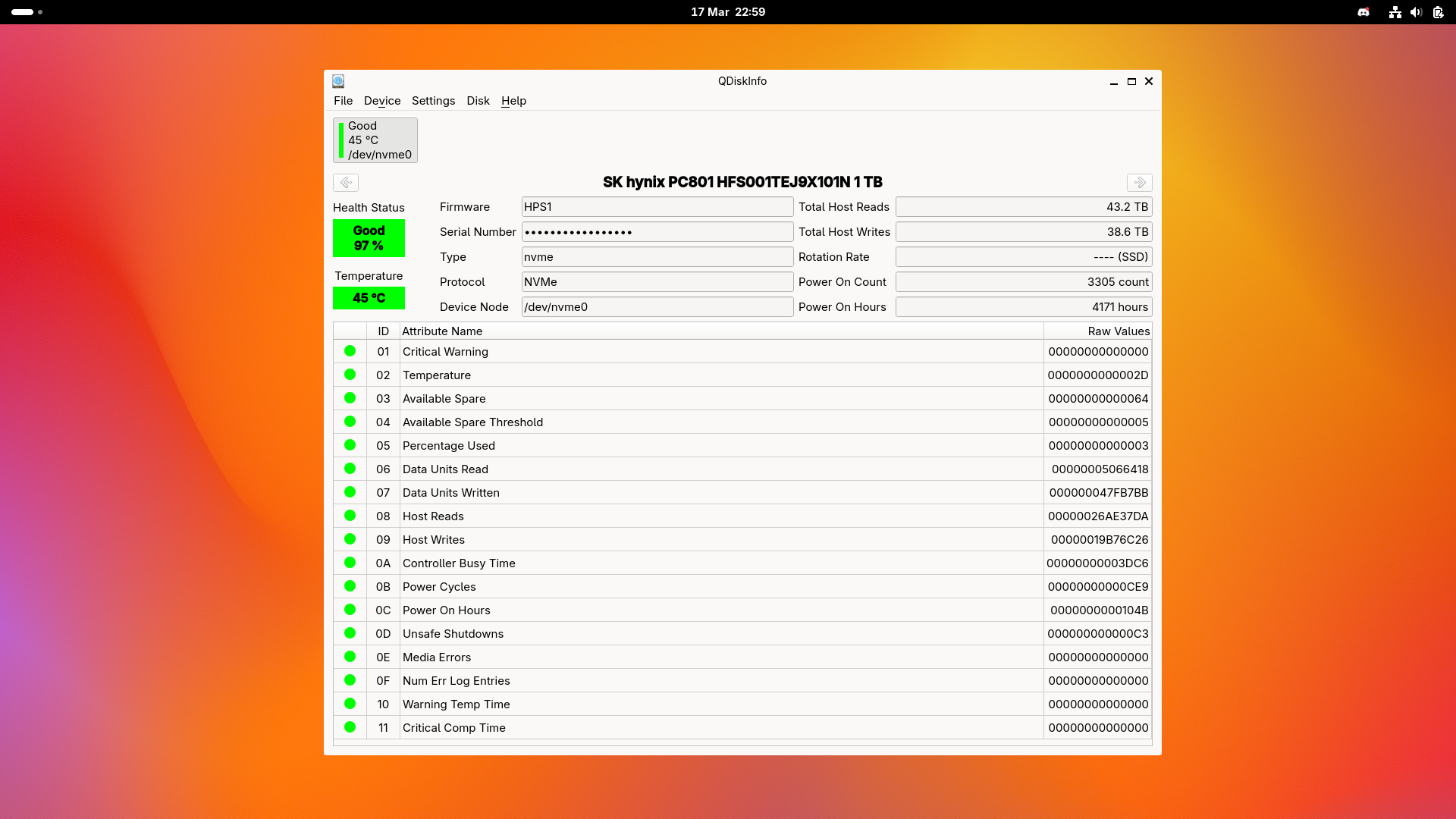Screen dimensions: 1456x819
Task: Click green status dot for Temperature row
Action: tap(350, 375)
